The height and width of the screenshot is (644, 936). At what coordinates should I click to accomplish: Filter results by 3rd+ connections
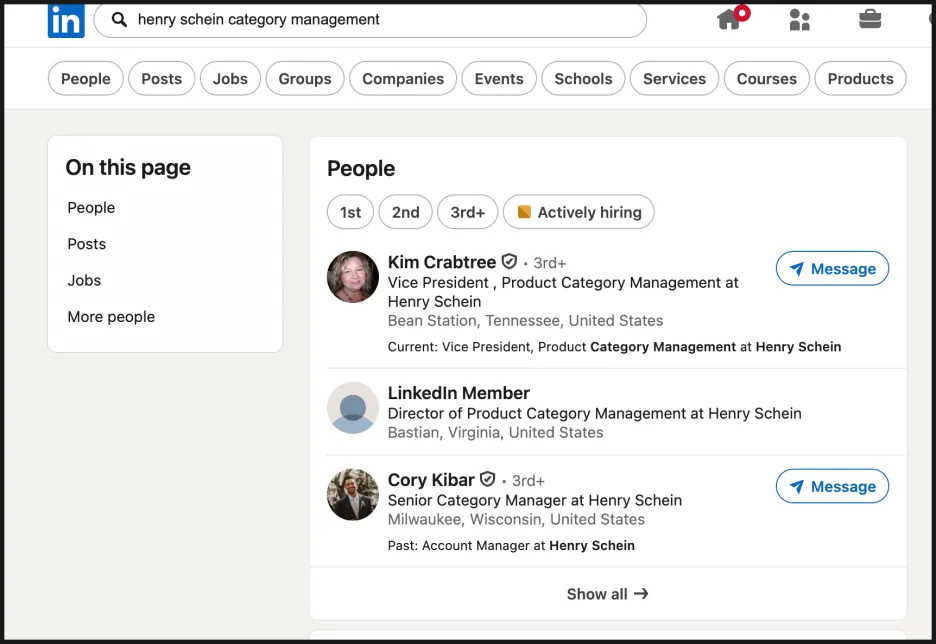point(467,212)
